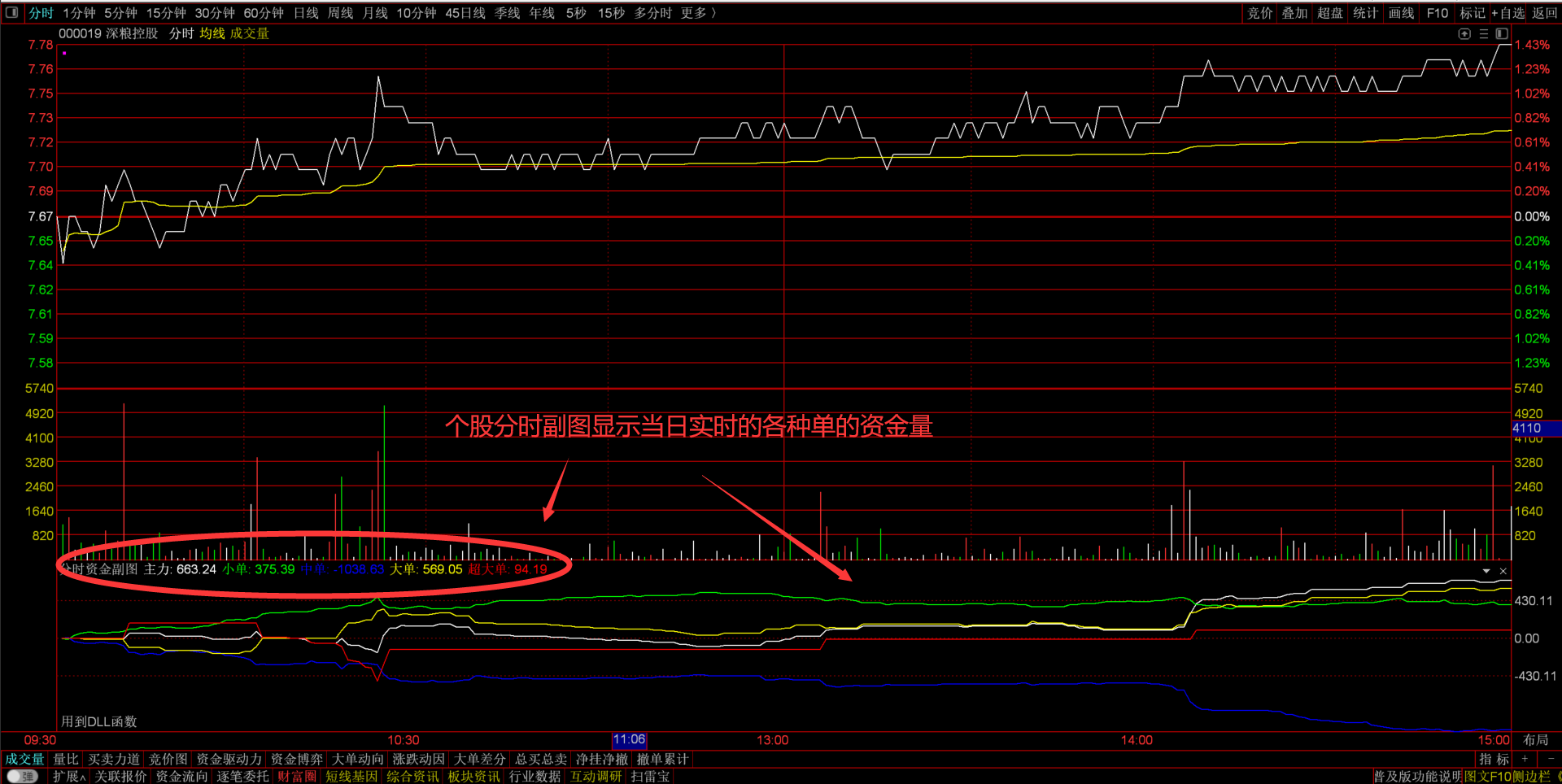Toggle the side panel icon at top-left corner
This screenshot has width=1562, height=784.
tap(12, 13)
